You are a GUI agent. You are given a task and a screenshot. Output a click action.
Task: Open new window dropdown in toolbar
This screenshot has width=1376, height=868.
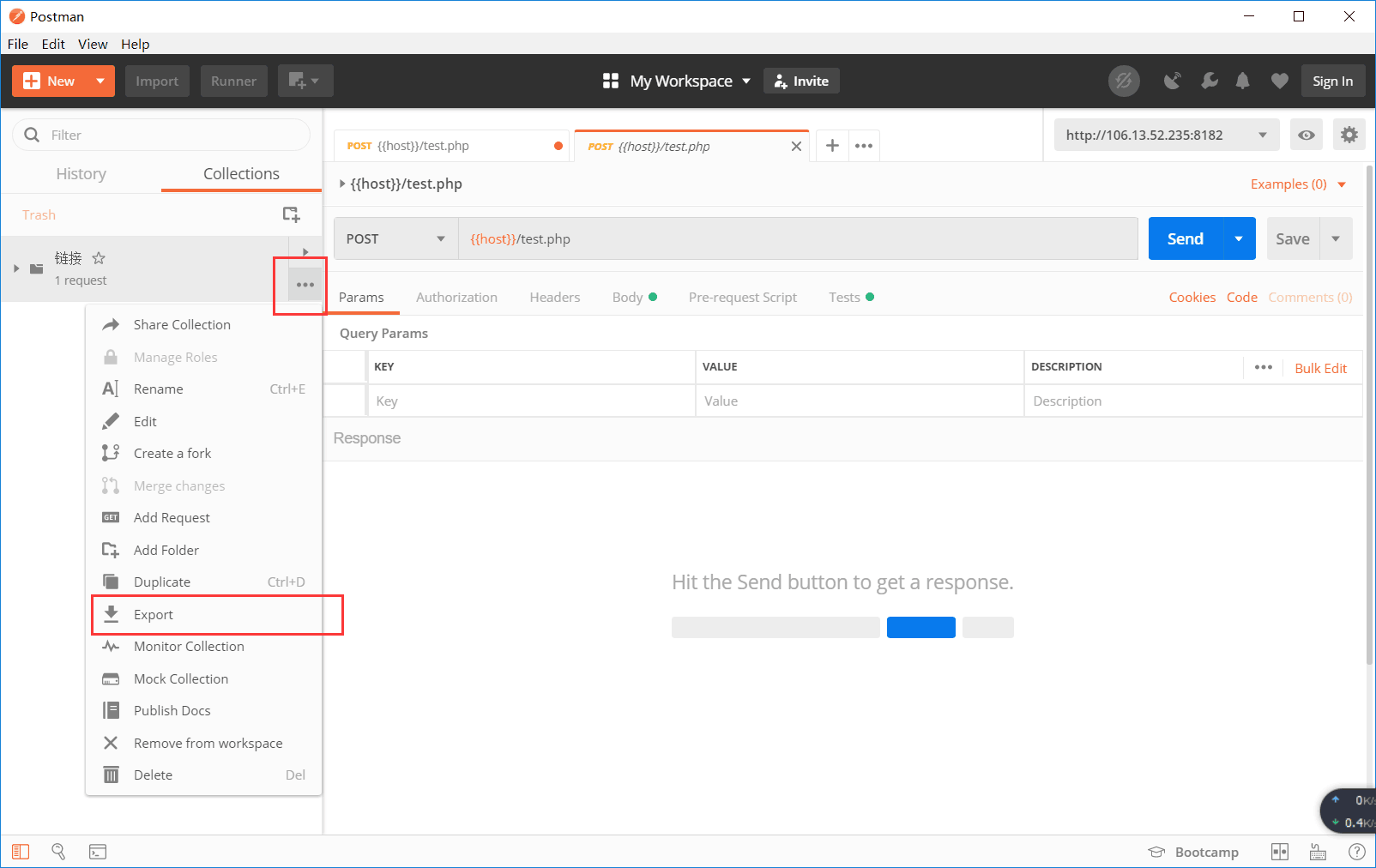pos(305,81)
